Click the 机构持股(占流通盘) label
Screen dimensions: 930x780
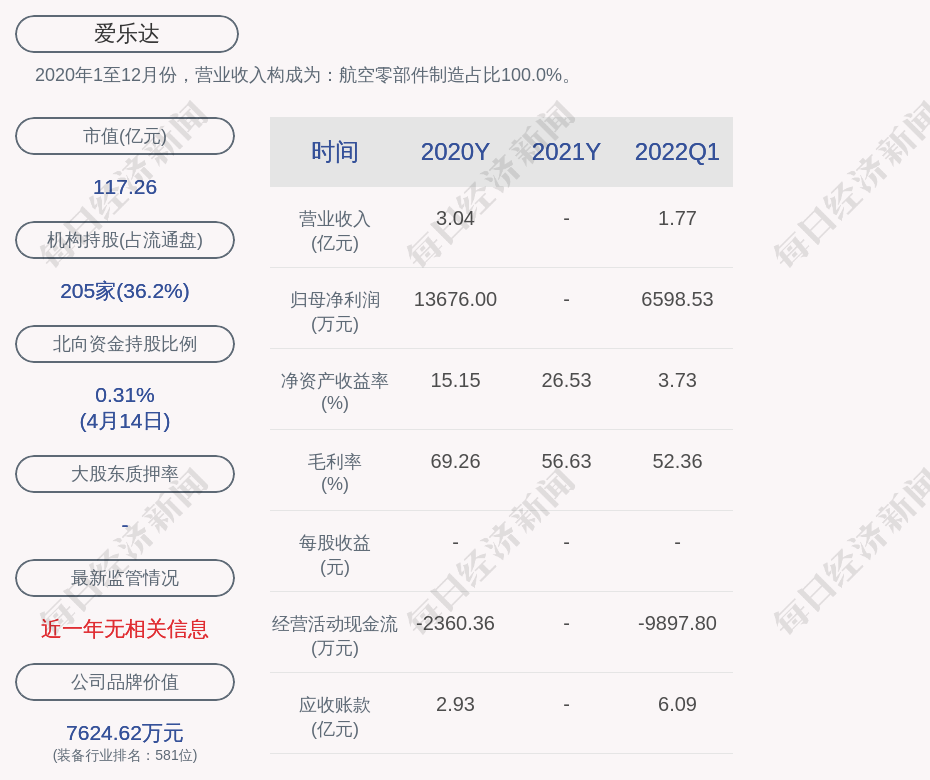[x=125, y=240]
